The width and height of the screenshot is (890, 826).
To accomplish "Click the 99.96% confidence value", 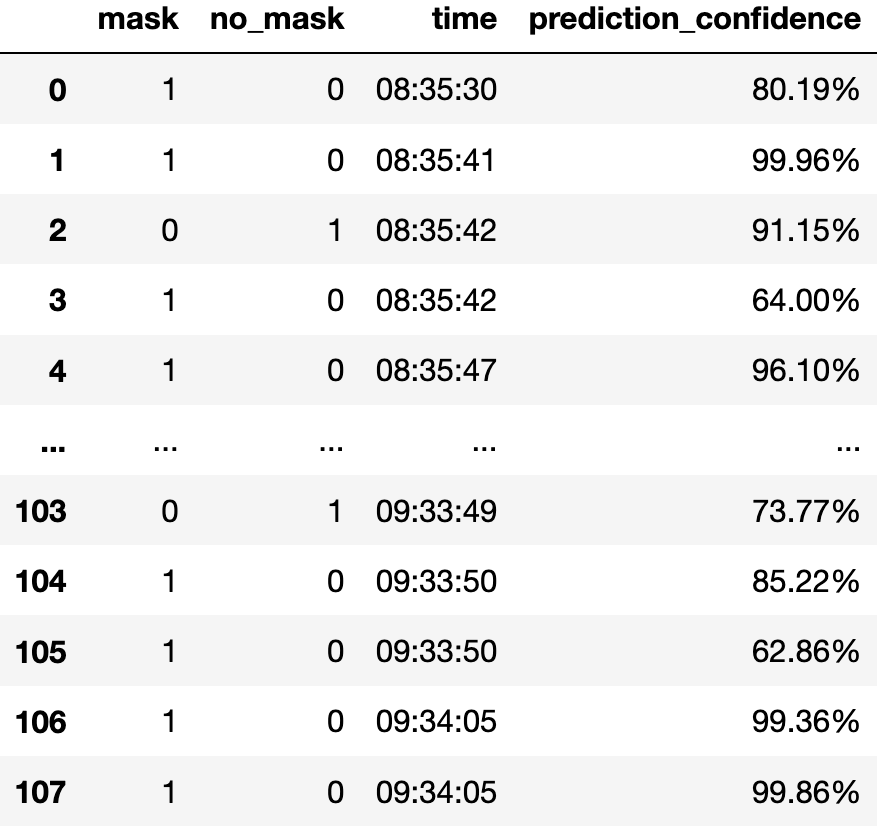I will [806, 161].
